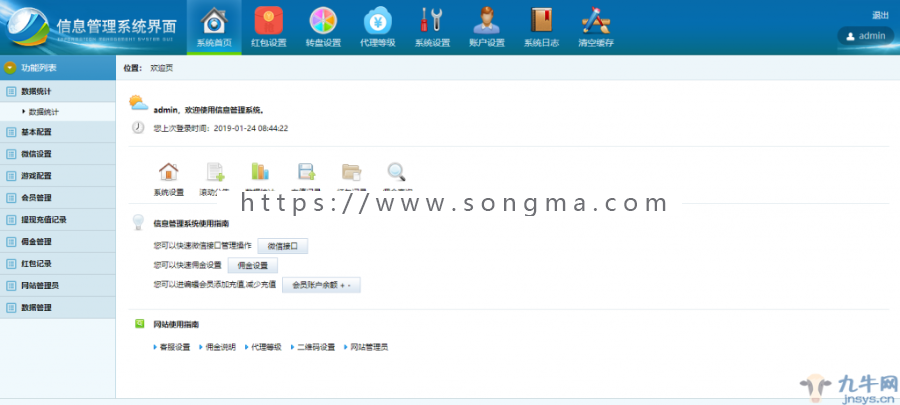Click the 会员账户余额 + - button
The image size is (900, 405).
321,285
